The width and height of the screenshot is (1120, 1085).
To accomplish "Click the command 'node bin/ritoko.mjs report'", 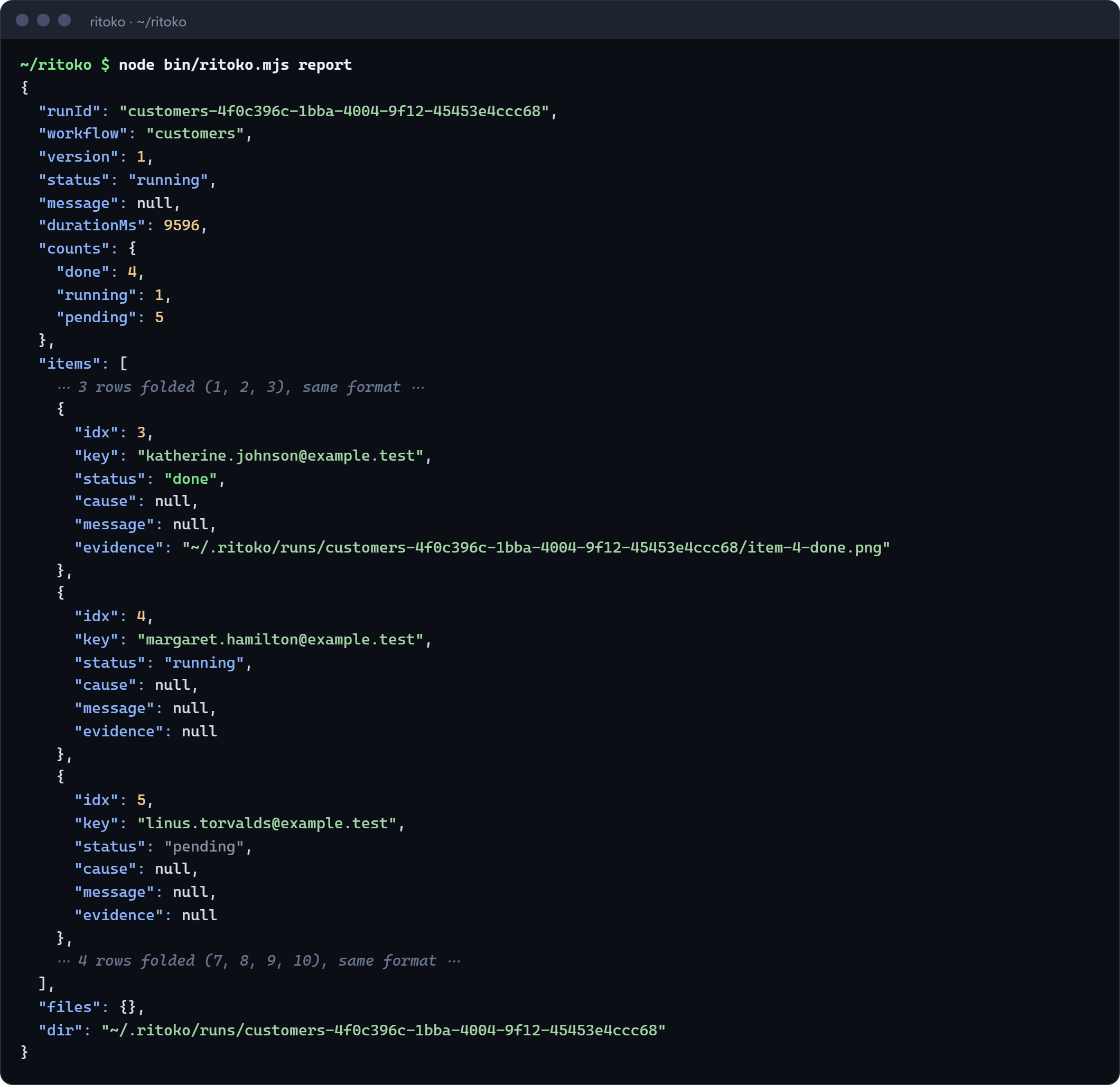I will [x=235, y=64].
